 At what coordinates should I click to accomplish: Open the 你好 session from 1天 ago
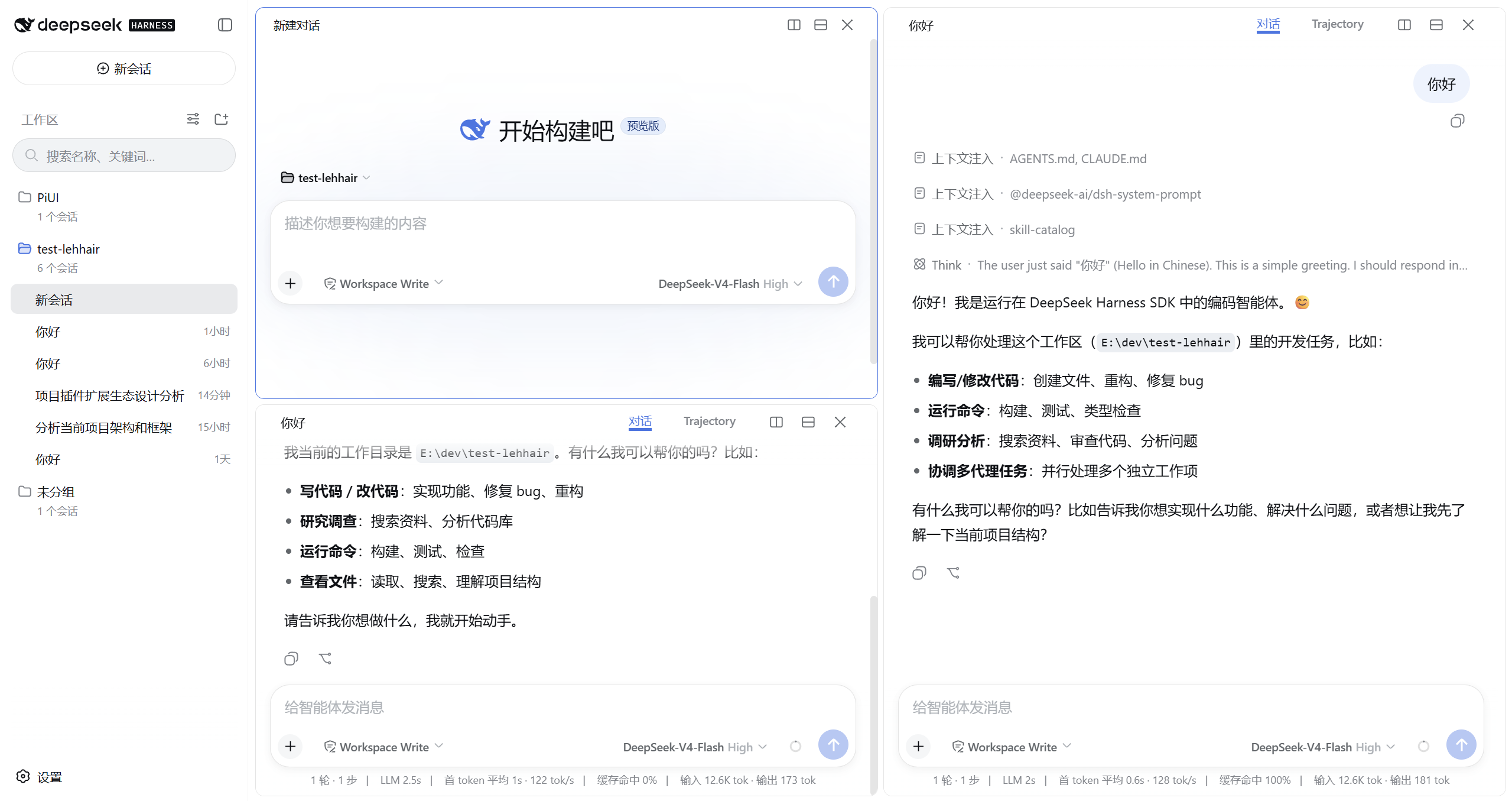(x=124, y=459)
